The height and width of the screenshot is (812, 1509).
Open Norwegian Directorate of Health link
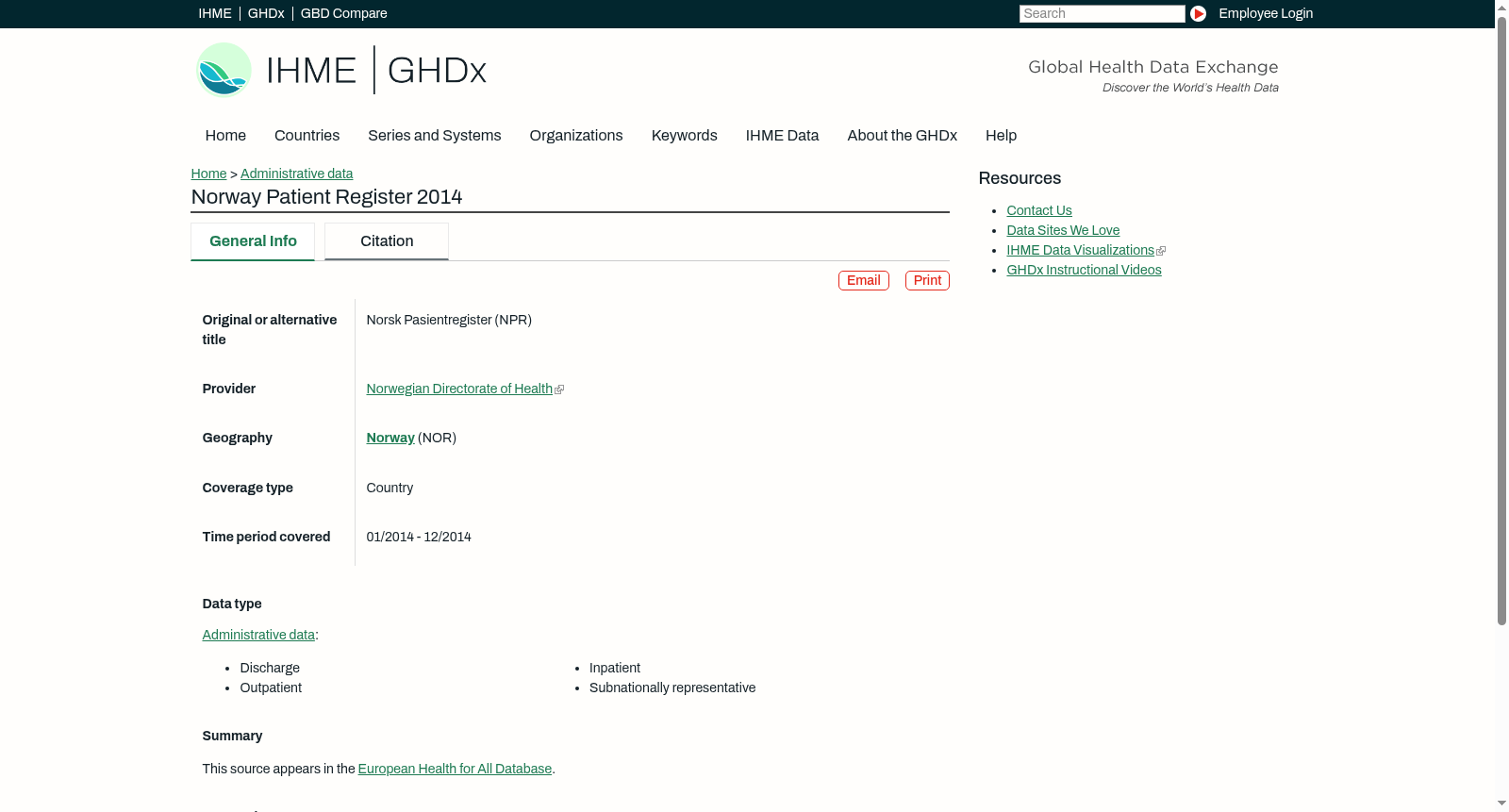coord(459,389)
